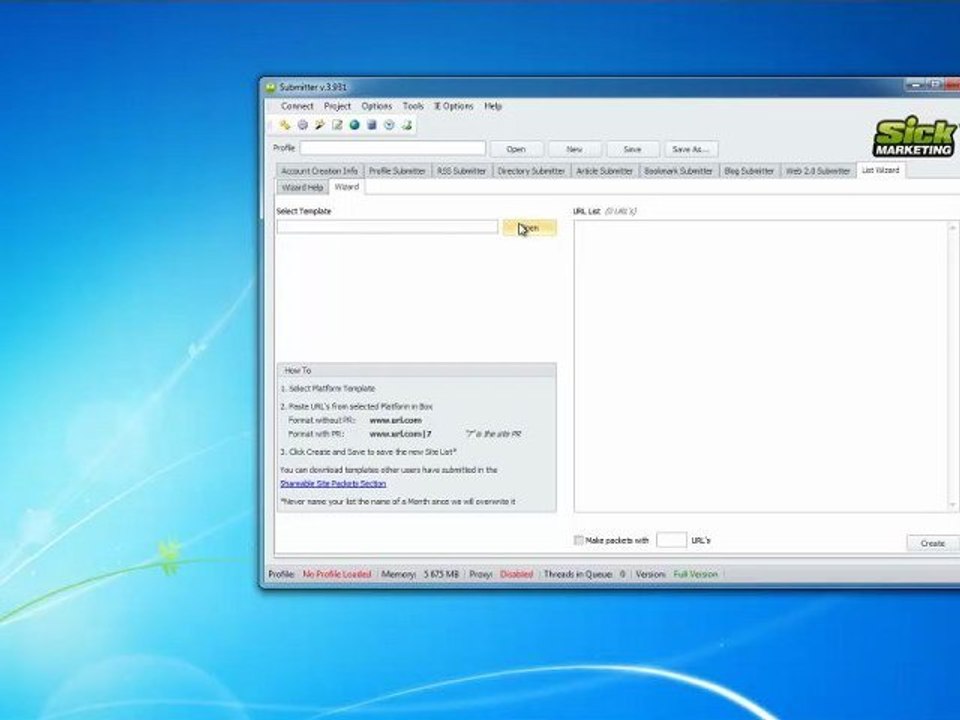Open the Tools menu
The width and height of the screenshot is (960, 720).
413,106
